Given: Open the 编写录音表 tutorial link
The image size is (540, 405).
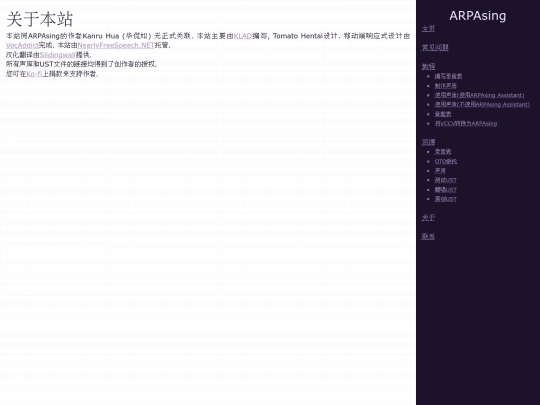Looking at the screenshot, I should tap(448, 76).
